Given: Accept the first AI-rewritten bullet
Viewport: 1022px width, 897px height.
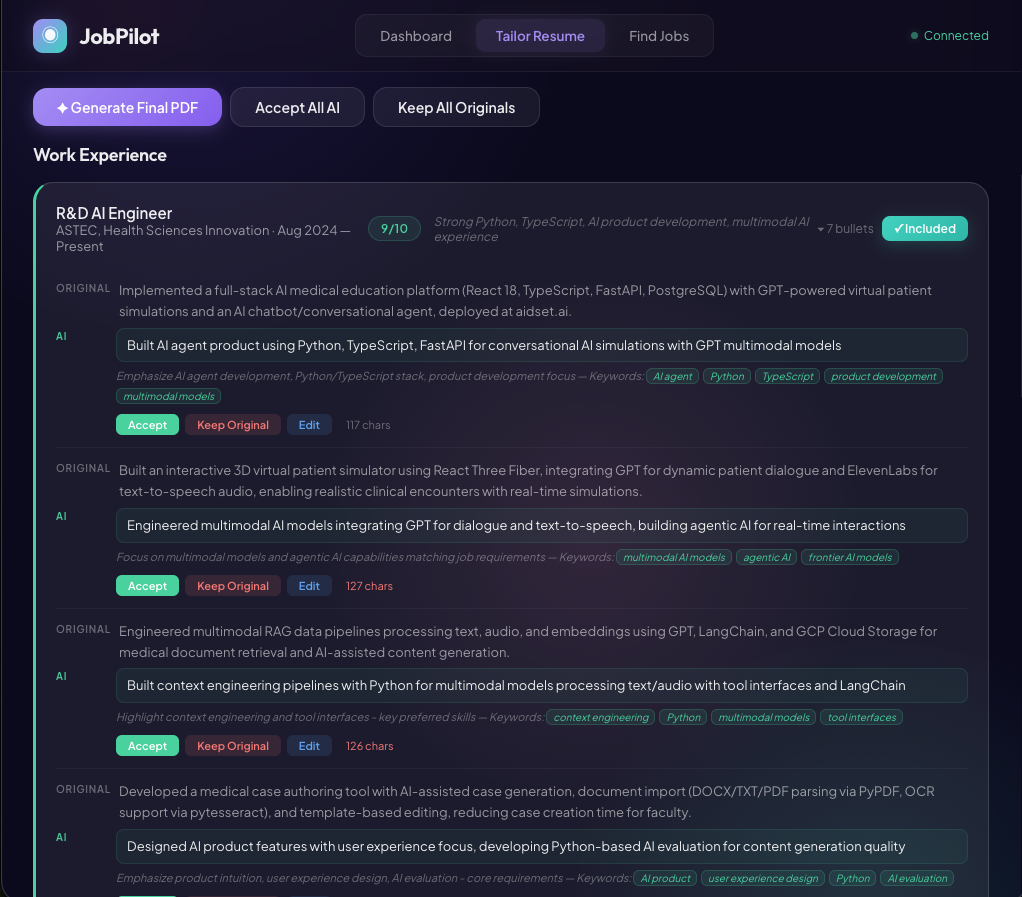Looking at the screenshot, I should (x=147, y=424).
